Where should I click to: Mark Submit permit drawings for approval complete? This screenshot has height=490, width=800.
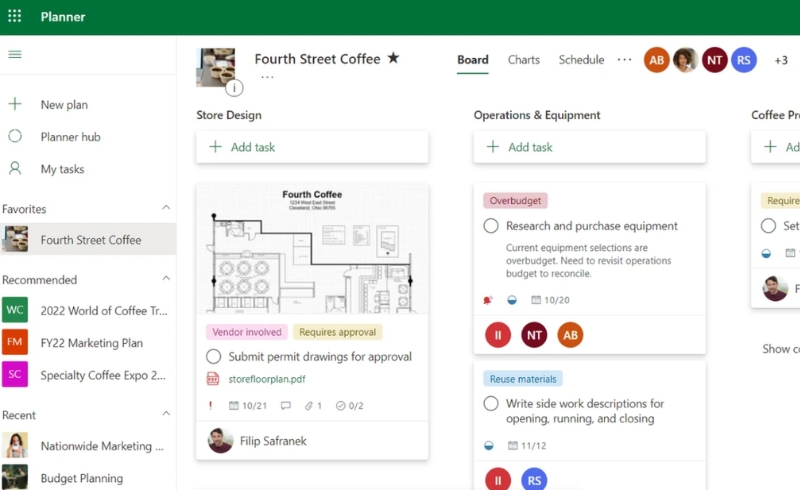(x=214, y=356)
